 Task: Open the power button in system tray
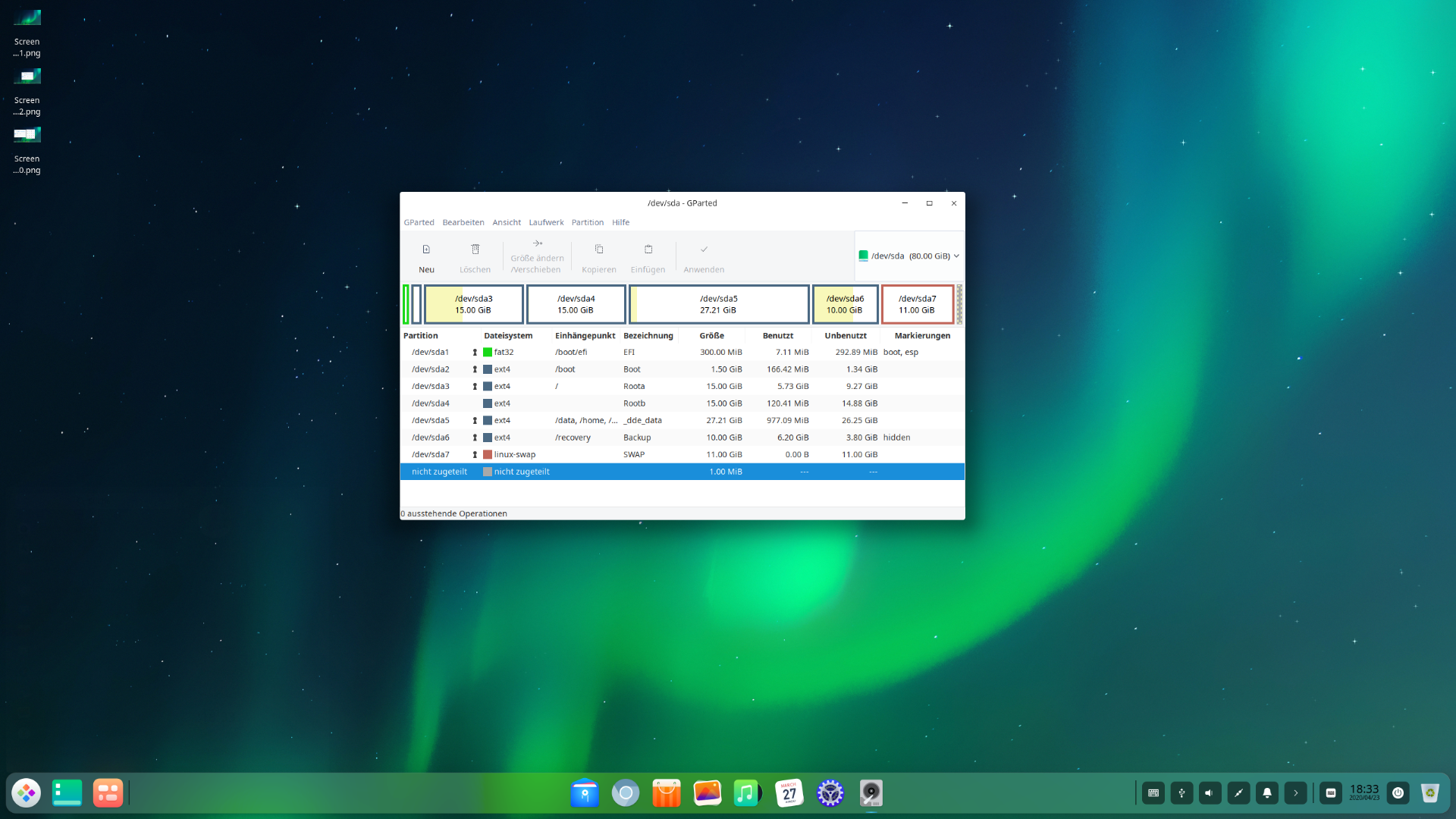[x=1398, y=793]
